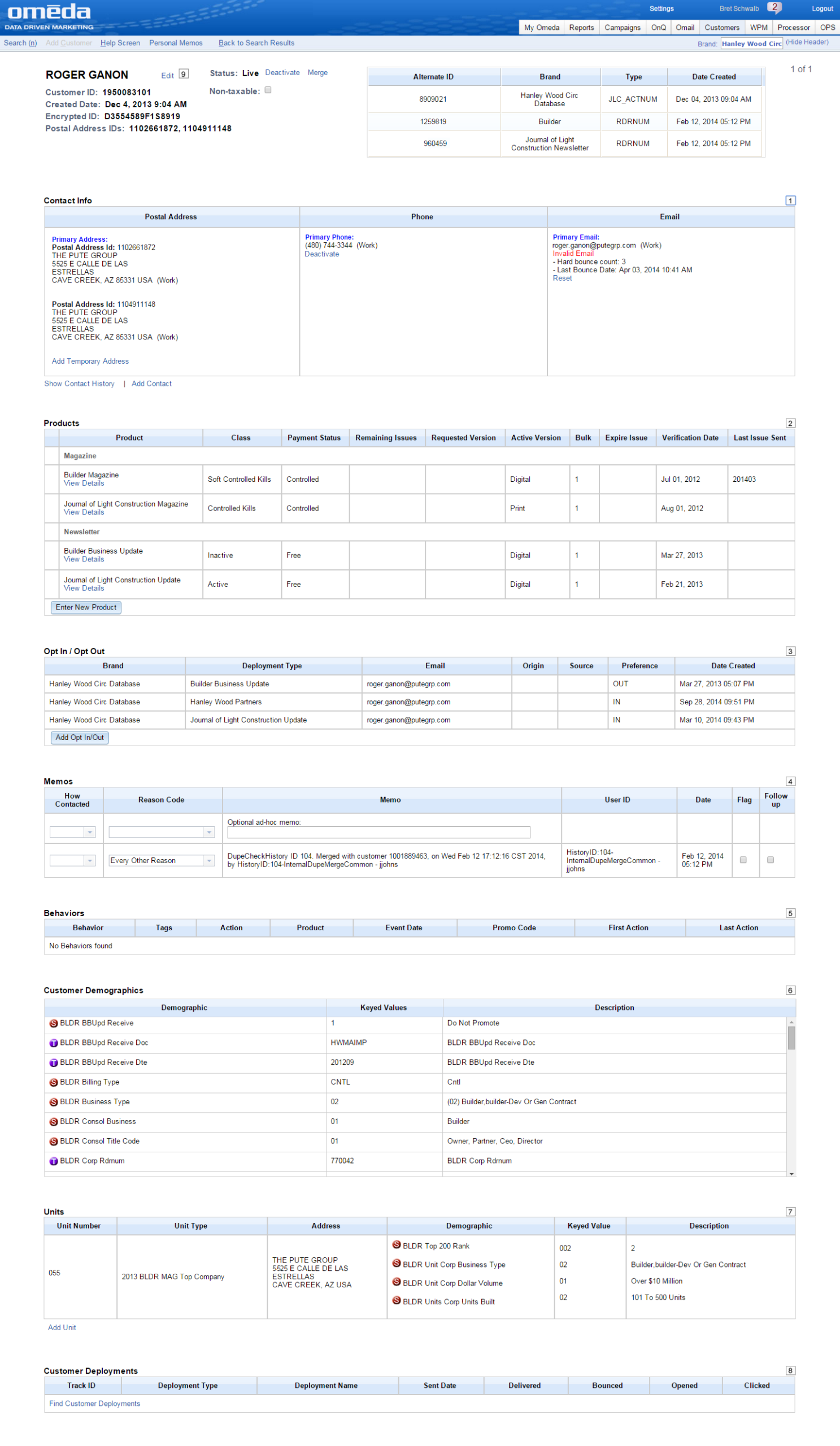The image size is (840, 1446).
Task: Check the Flag box on the DupeCheckHistory memo
Action: [x=743, y=860]
